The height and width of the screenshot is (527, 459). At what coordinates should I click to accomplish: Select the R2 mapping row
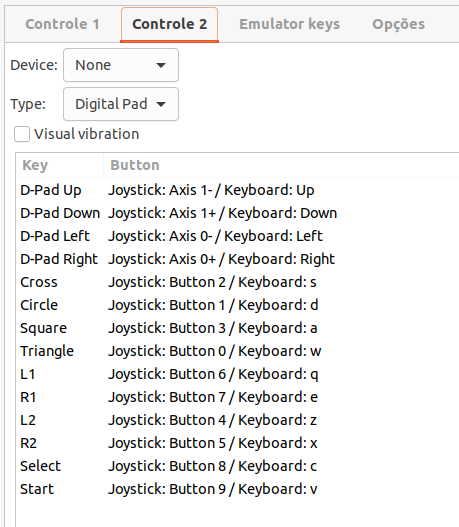click(x=238, y=443)
